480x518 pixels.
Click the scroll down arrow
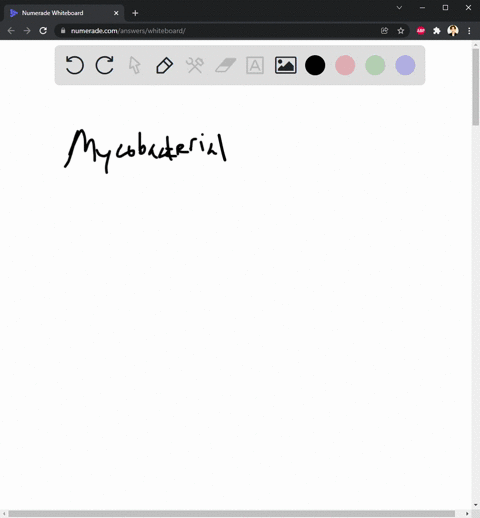476,505
